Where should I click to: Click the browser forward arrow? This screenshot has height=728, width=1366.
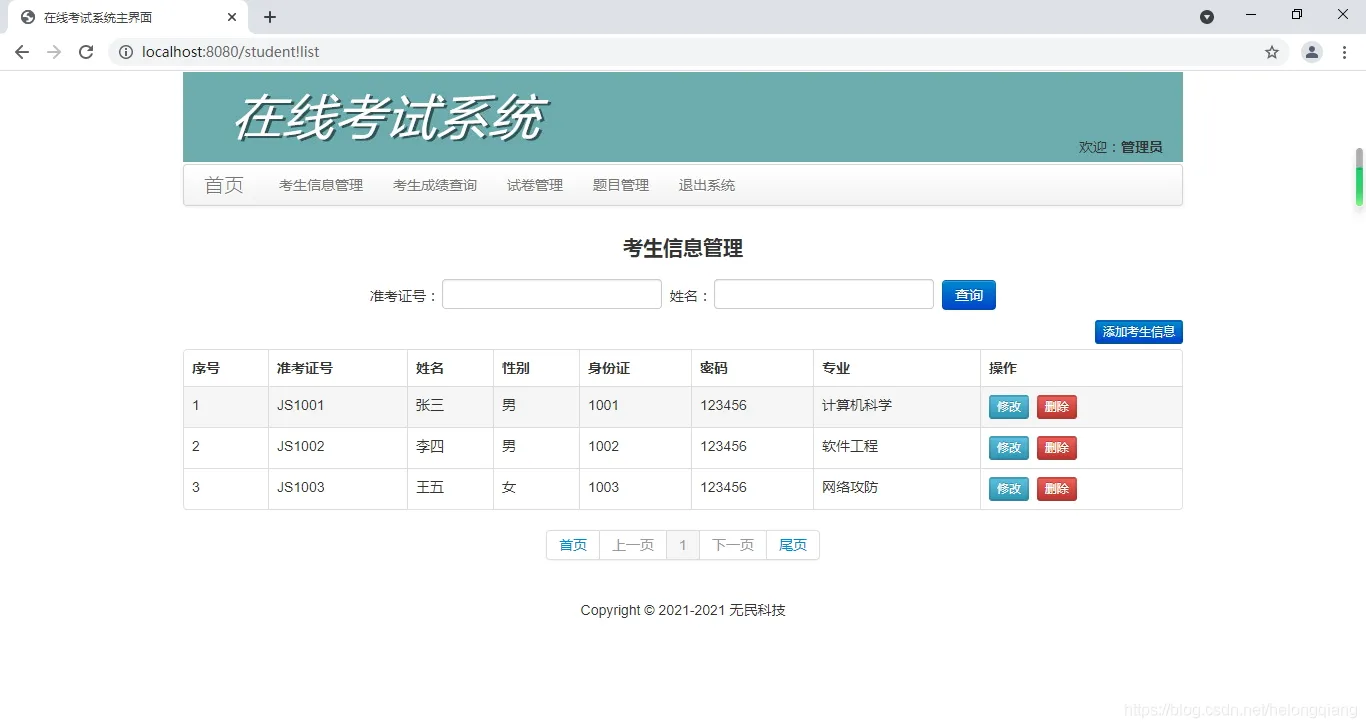point(54,52)
